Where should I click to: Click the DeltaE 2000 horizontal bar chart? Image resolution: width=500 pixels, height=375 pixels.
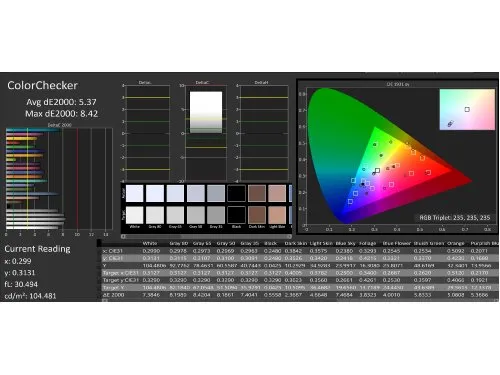pos(59,178)
